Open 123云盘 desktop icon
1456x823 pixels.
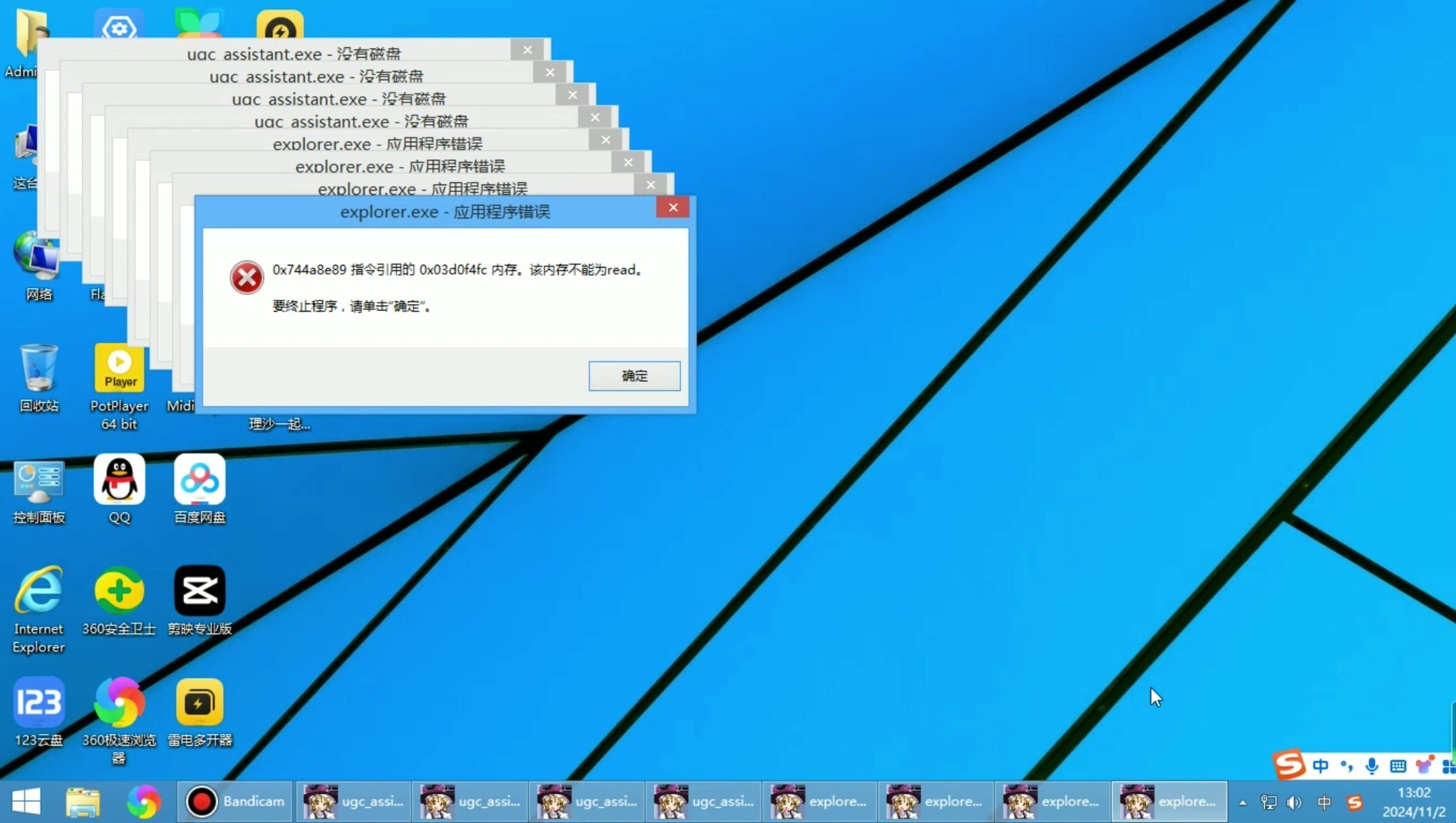coord(39,712)
